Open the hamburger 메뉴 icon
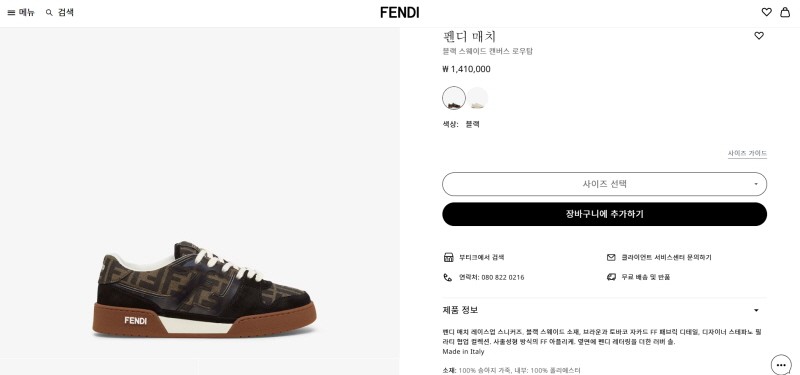This screenshot has height=375, width=800. [11, 13]
